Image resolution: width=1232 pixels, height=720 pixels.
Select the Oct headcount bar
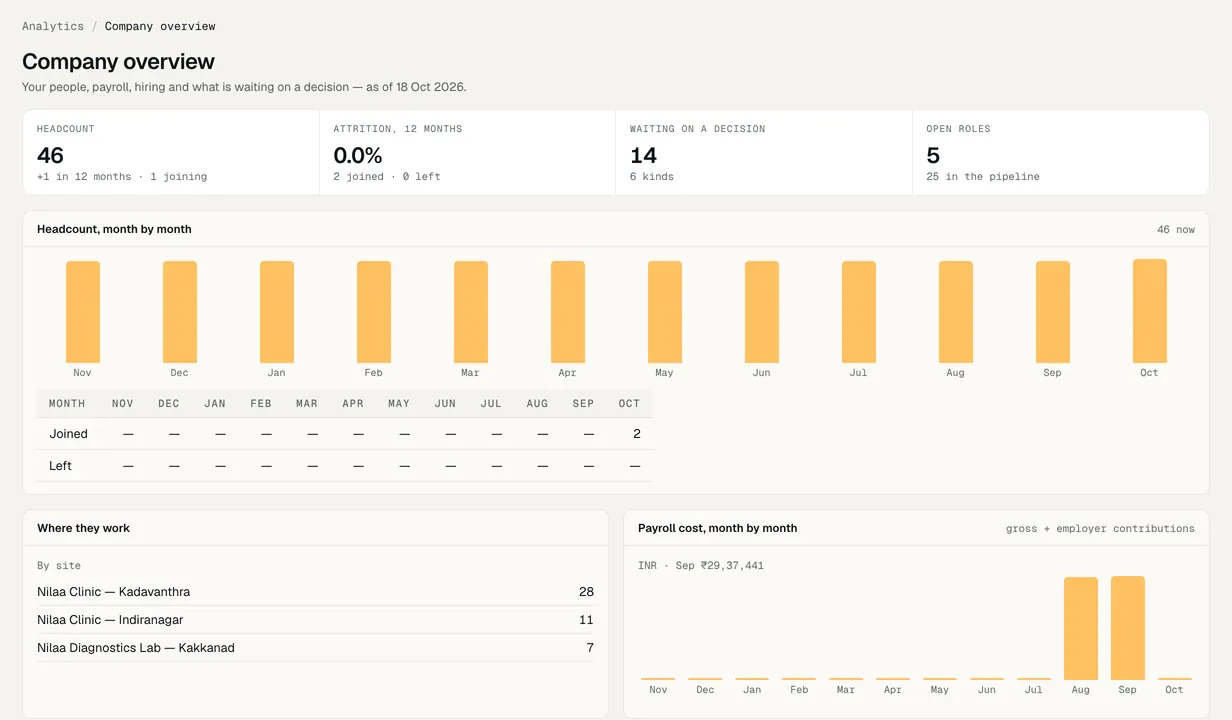tap(1150, 311)
